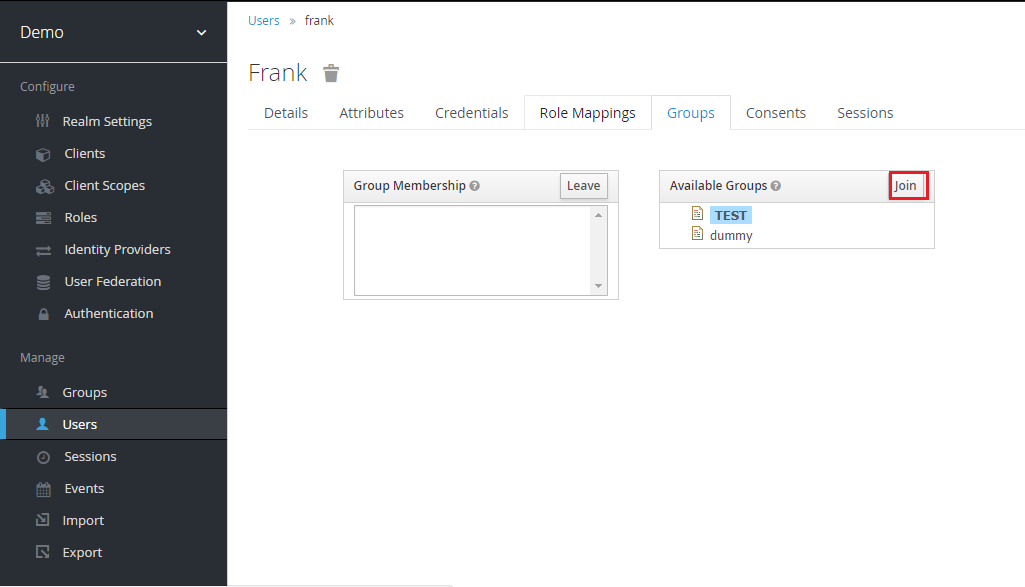
Task: Click the Roles list icon
Action: [x=43, y=218]
